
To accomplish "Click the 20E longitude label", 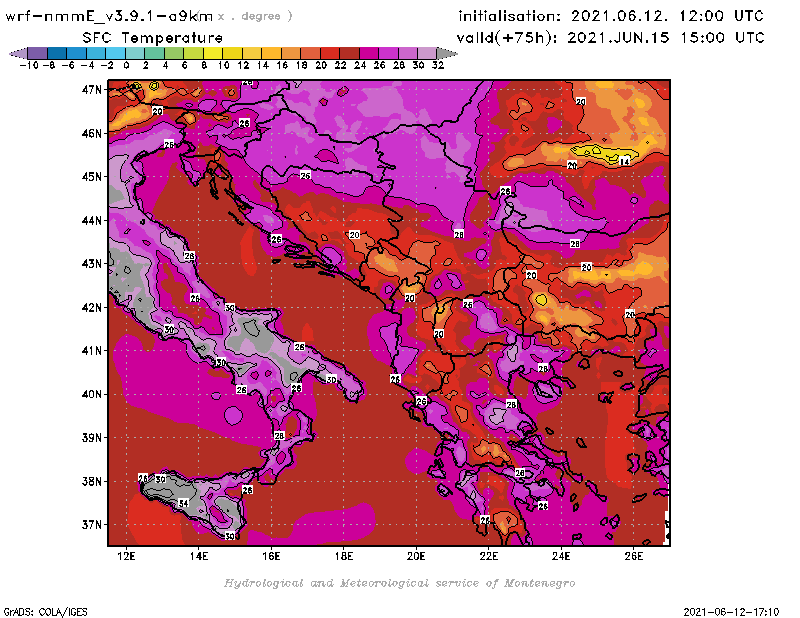I will tap(416, 556).
